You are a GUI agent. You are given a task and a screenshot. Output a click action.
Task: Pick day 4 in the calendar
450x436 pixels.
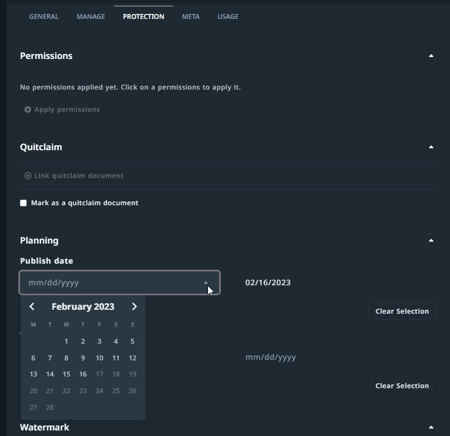[116, 341]
